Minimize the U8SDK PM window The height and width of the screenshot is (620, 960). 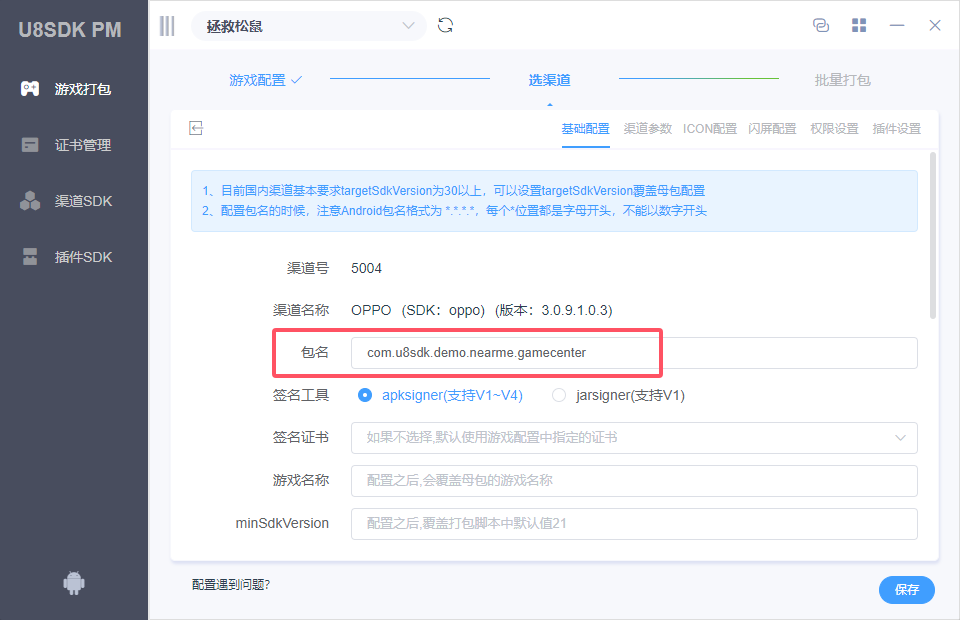897,25
